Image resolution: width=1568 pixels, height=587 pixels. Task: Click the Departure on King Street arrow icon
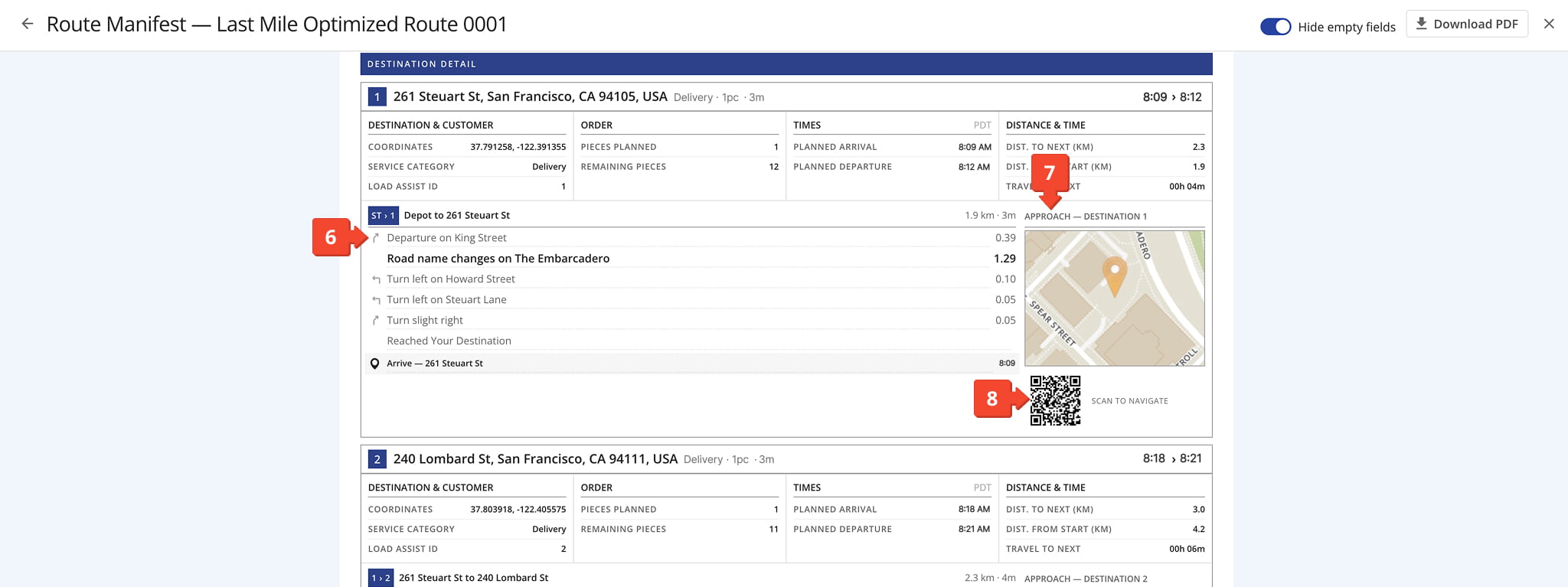tap(375, 238)
